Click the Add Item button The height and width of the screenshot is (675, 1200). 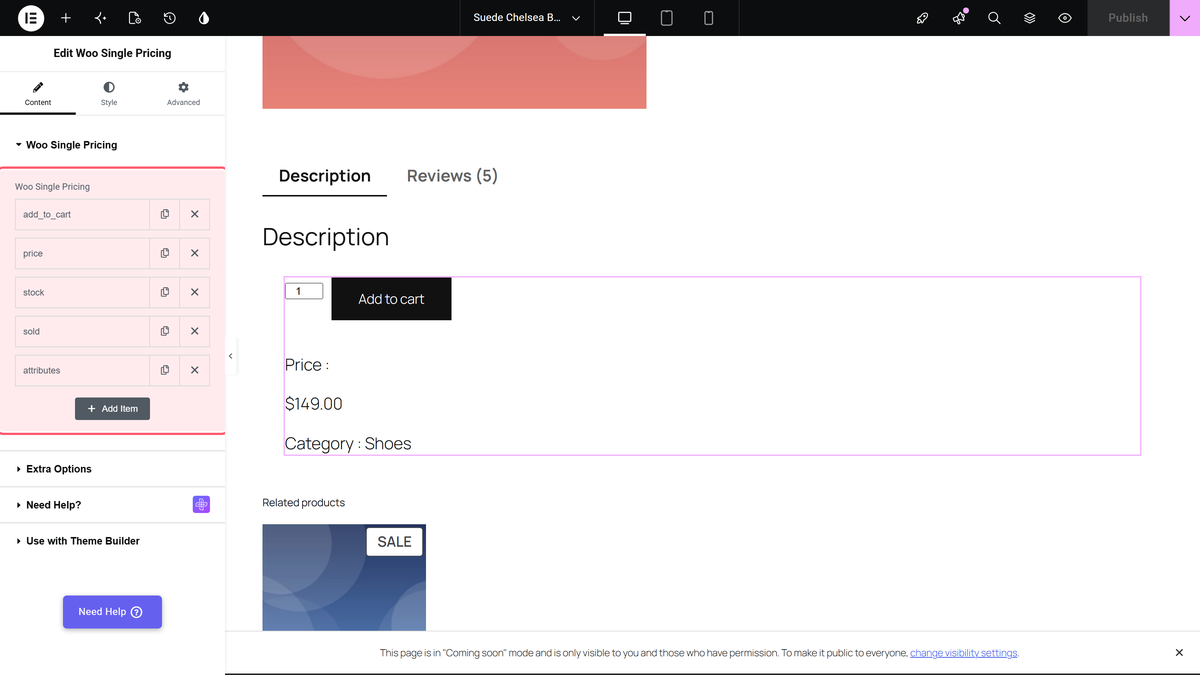tap(112, 409)
